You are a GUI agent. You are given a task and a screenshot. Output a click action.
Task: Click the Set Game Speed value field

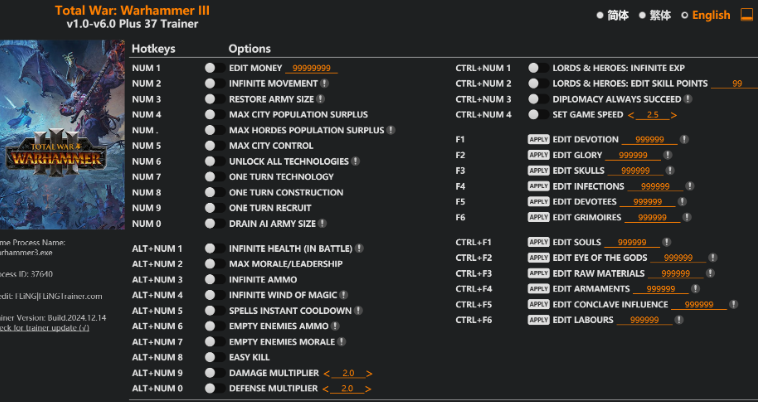[x=653, y=115]
